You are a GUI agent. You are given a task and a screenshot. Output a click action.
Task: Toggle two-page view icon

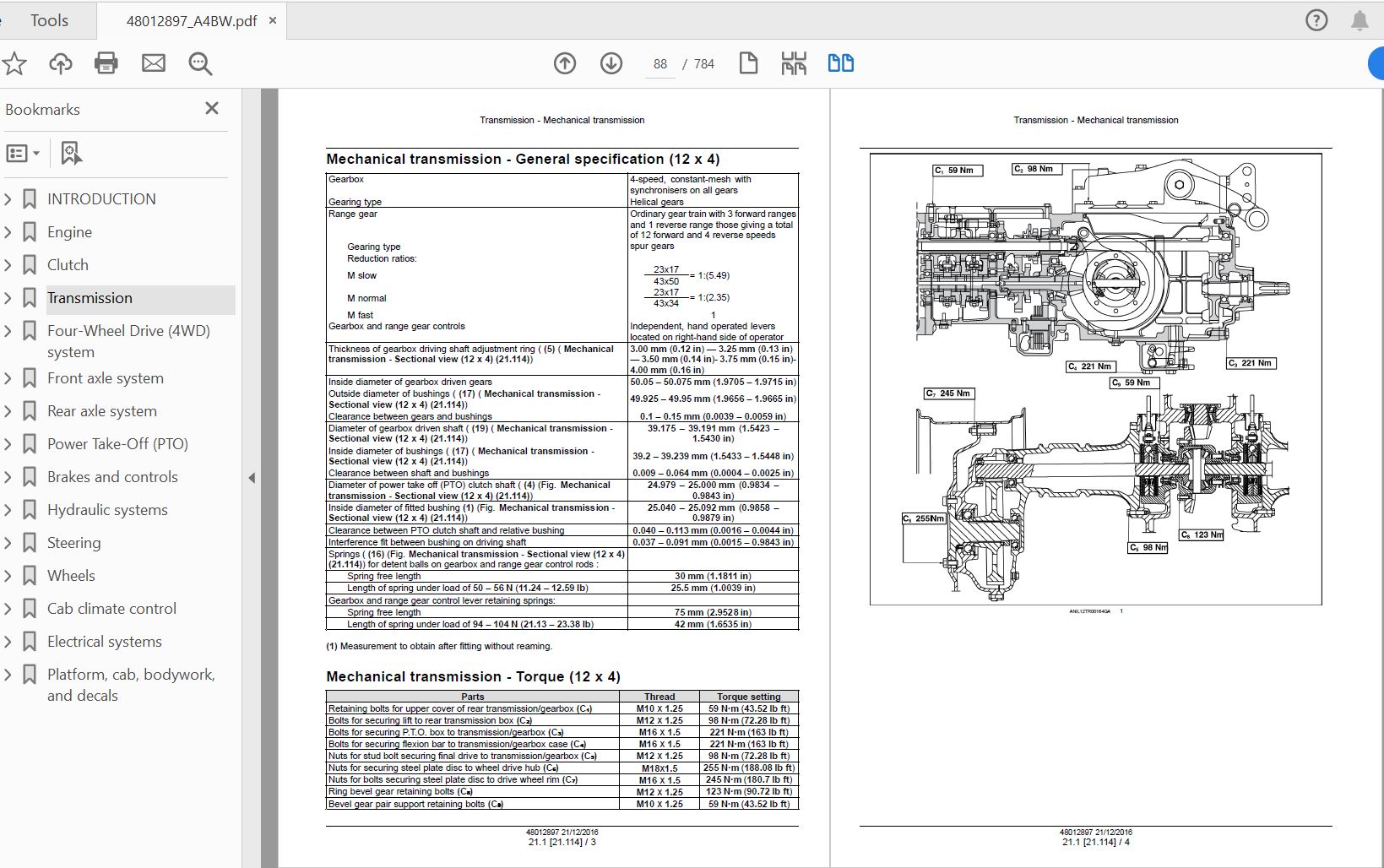tap(840, 63)
